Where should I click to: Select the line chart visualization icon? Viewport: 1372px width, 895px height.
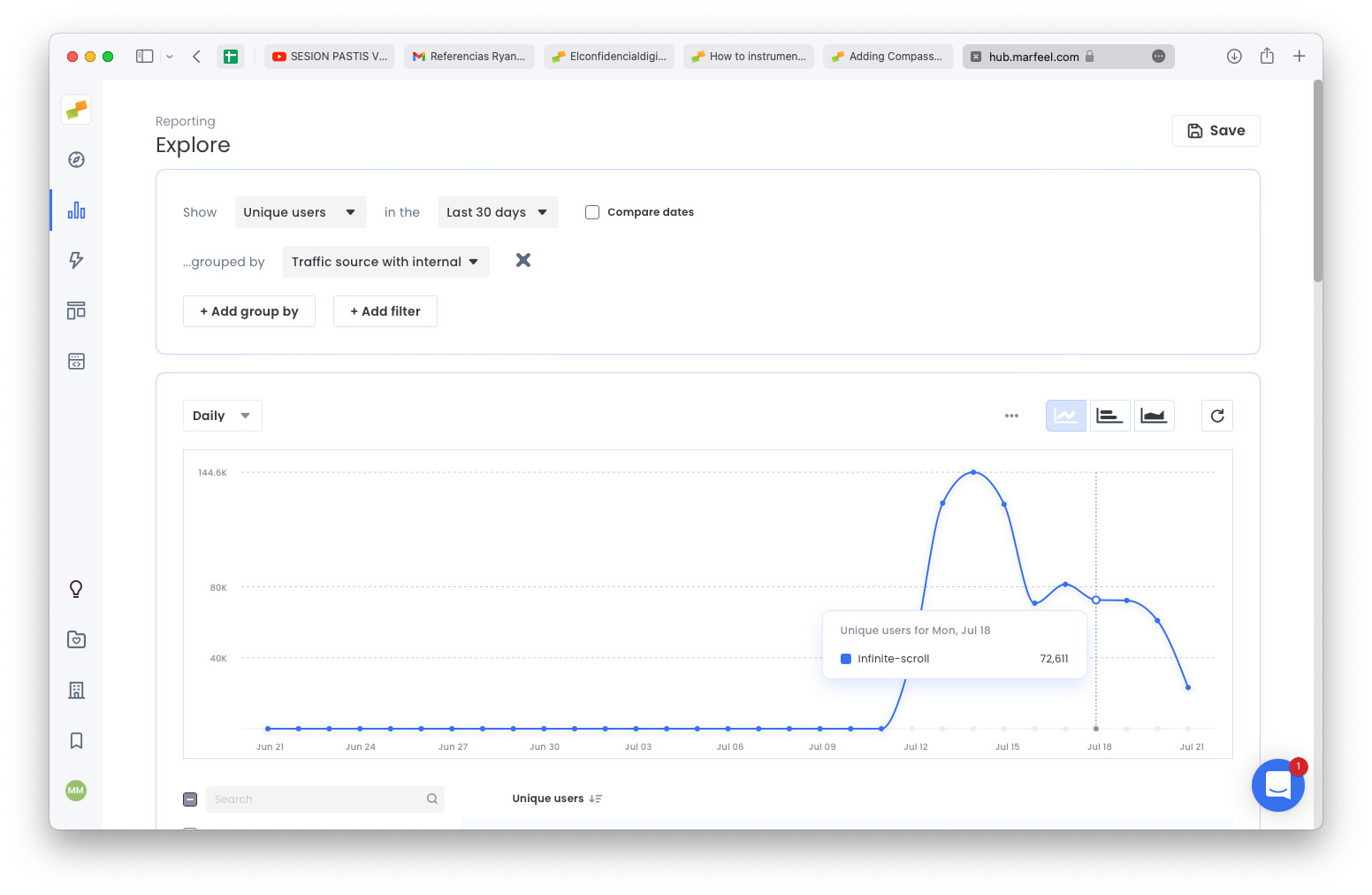1065,415
